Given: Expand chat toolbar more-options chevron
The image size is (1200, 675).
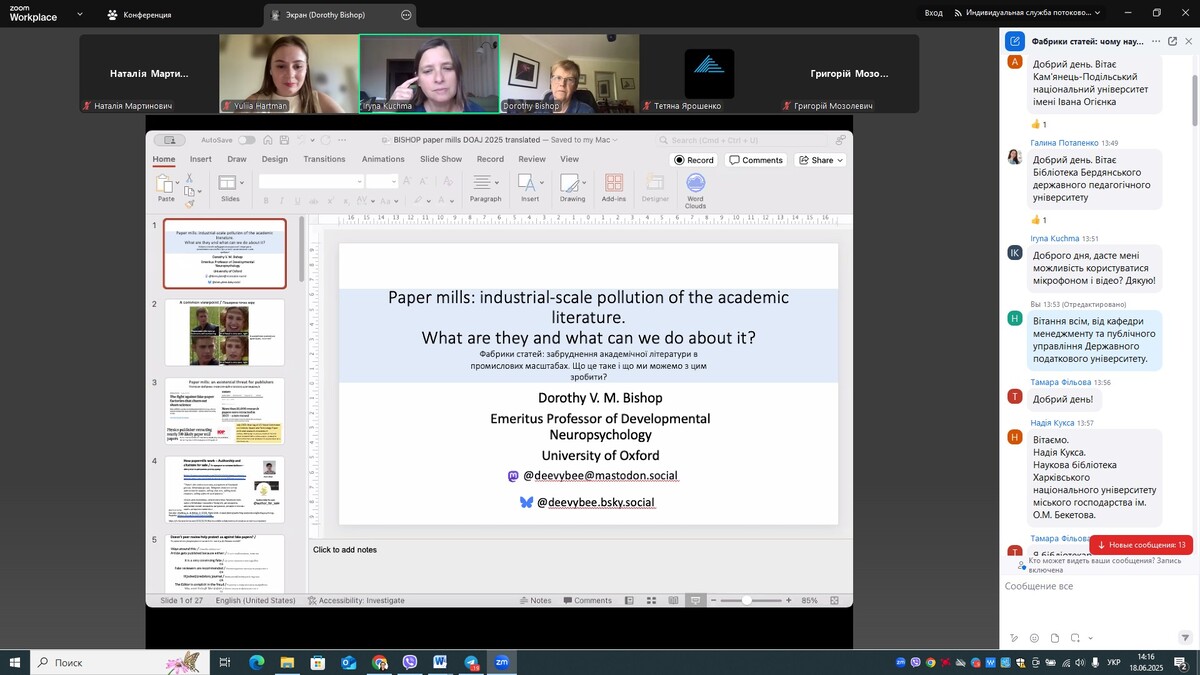Looking at the screenshot, I should (x=1091, y=638).
